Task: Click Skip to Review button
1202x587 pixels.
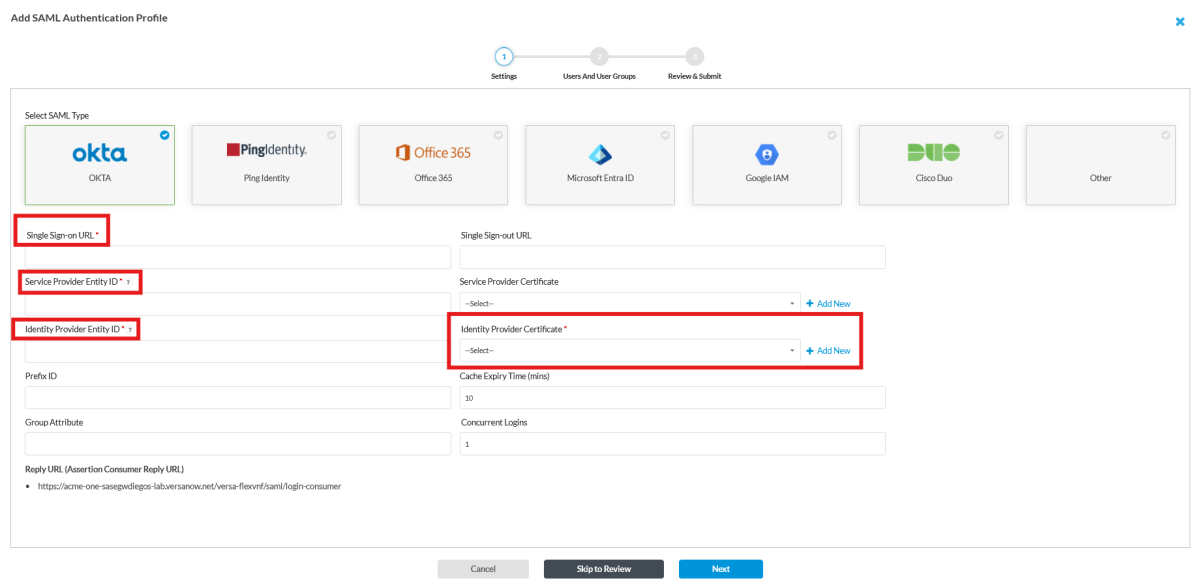Action: 604,569
